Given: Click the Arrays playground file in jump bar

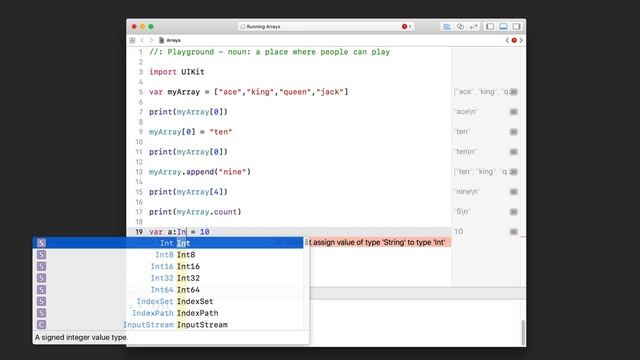Looking at the screenshot, I should 170,40.
